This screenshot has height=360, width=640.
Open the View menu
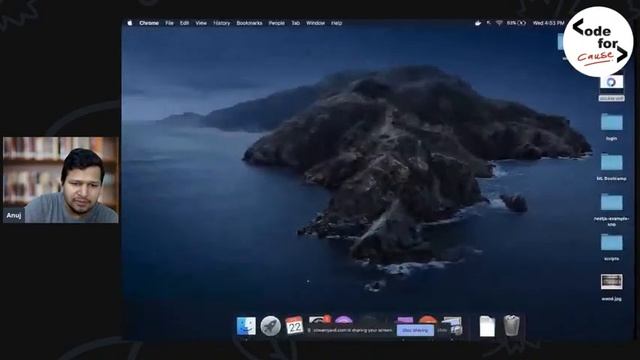click(x=201, y=23)
